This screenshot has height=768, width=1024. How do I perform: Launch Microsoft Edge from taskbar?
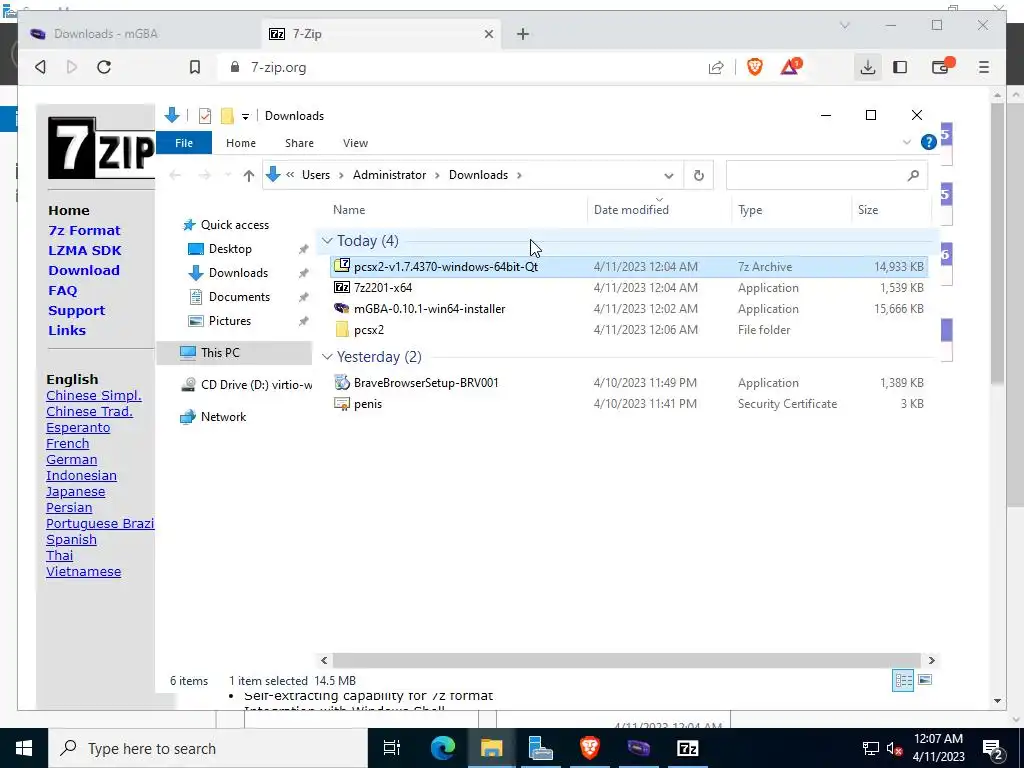[442, 748]
